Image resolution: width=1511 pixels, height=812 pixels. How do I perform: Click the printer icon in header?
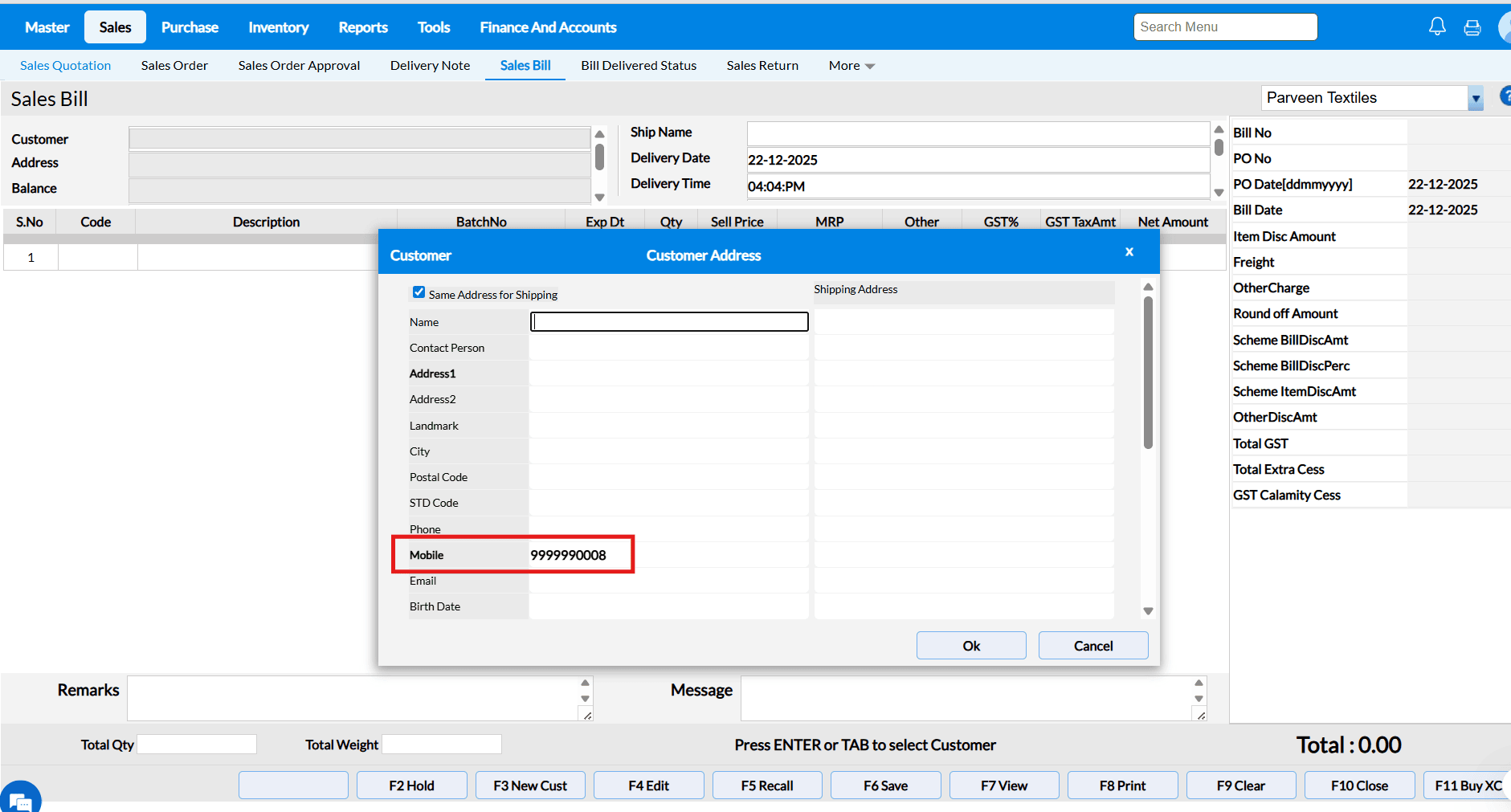(x=1472, y=27)
